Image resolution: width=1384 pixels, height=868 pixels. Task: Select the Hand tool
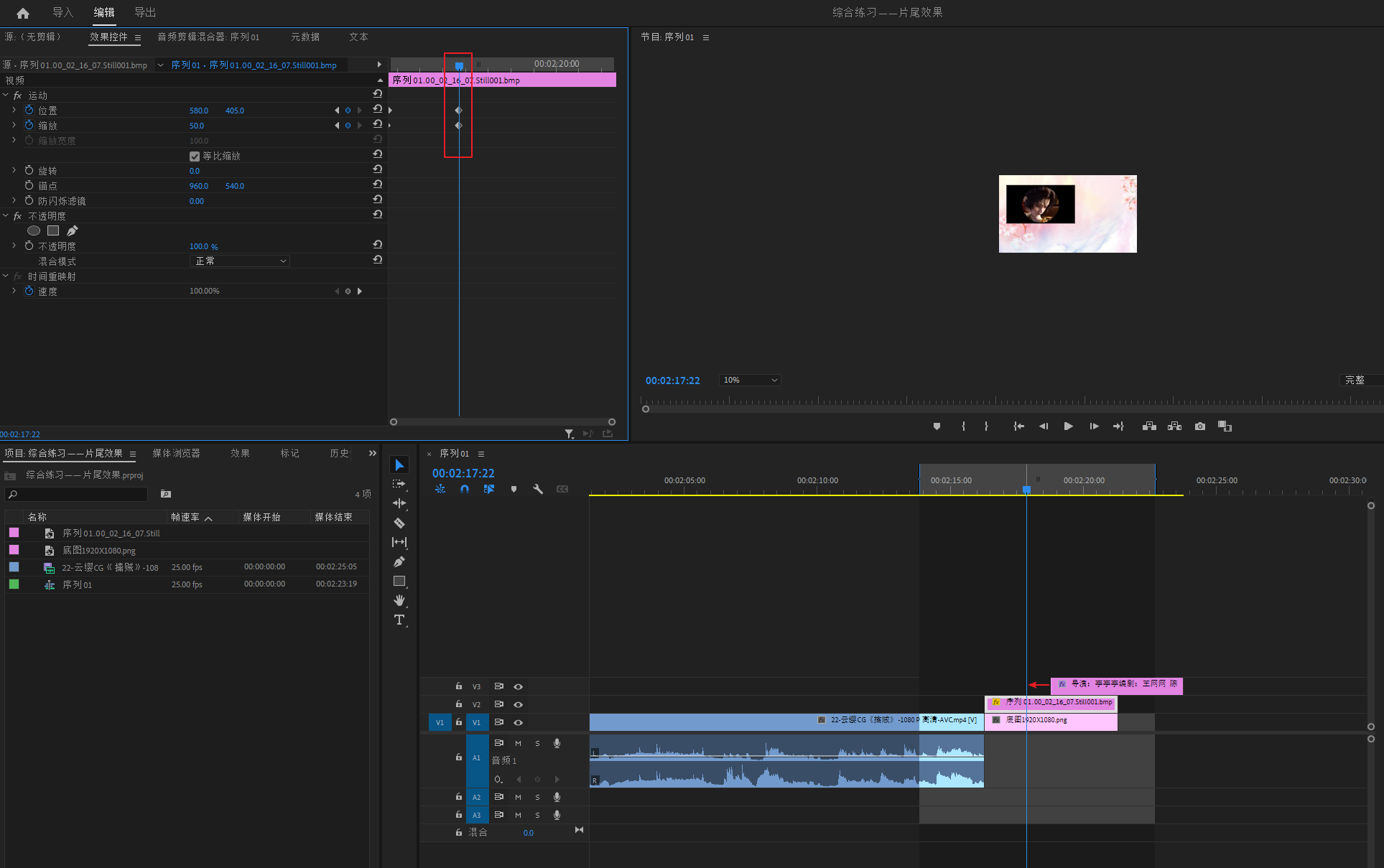399,600
